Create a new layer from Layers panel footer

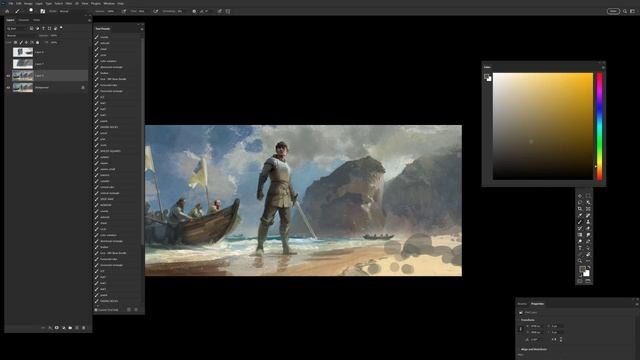tap(77, 327)
